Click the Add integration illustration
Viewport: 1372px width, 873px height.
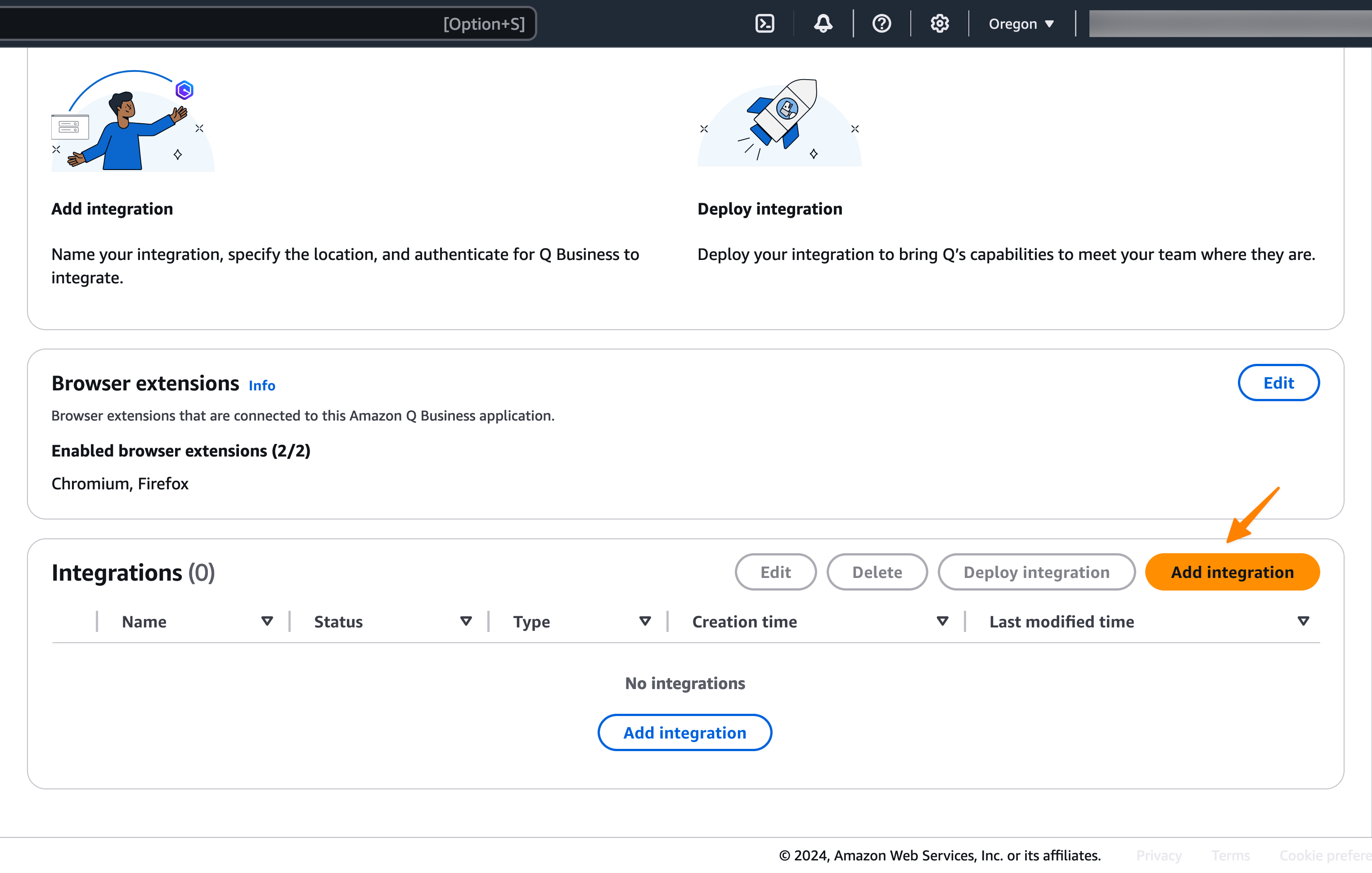pos(133,121)
